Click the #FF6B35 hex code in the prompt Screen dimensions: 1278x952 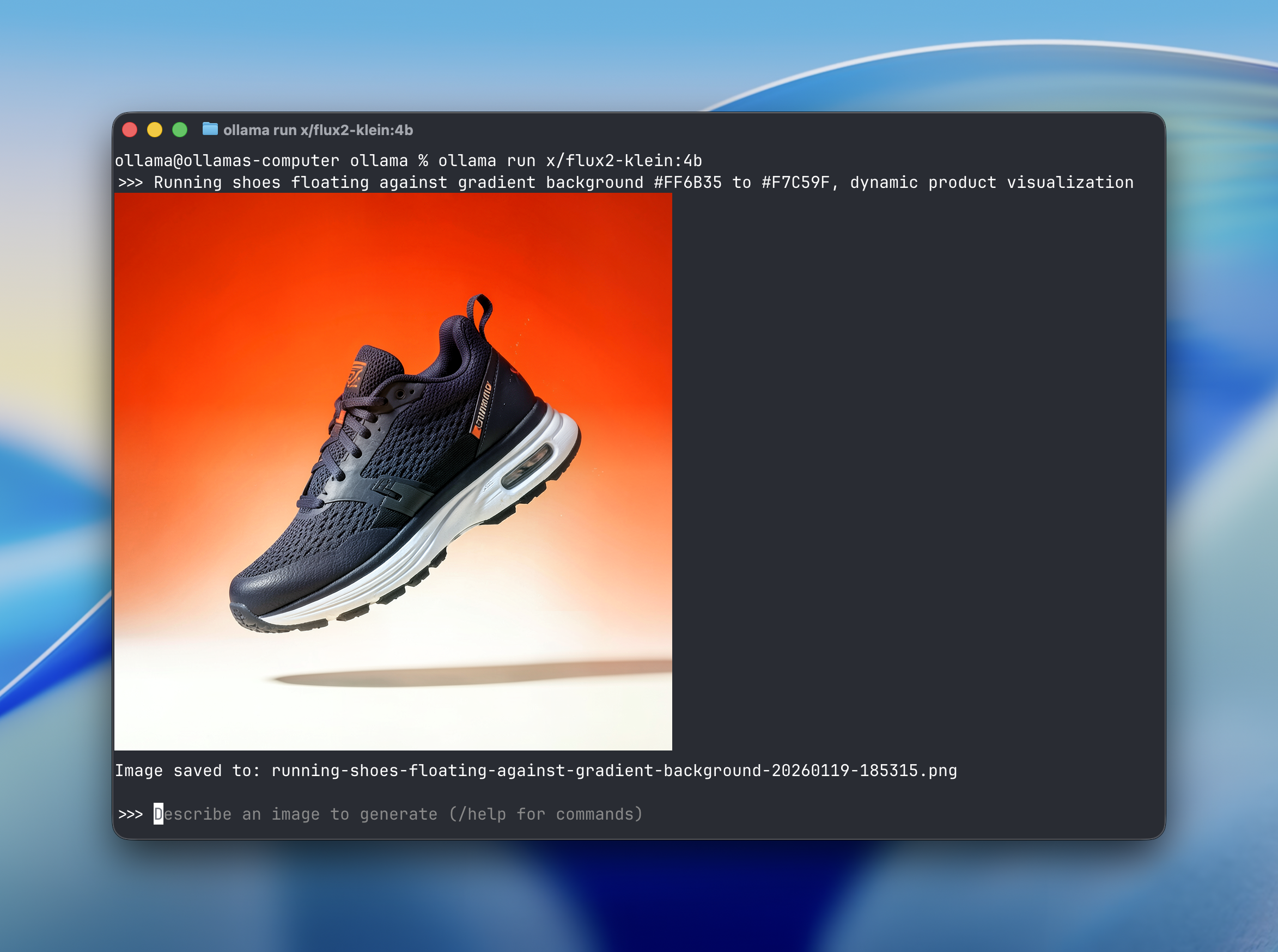click(x=687, y=182)
